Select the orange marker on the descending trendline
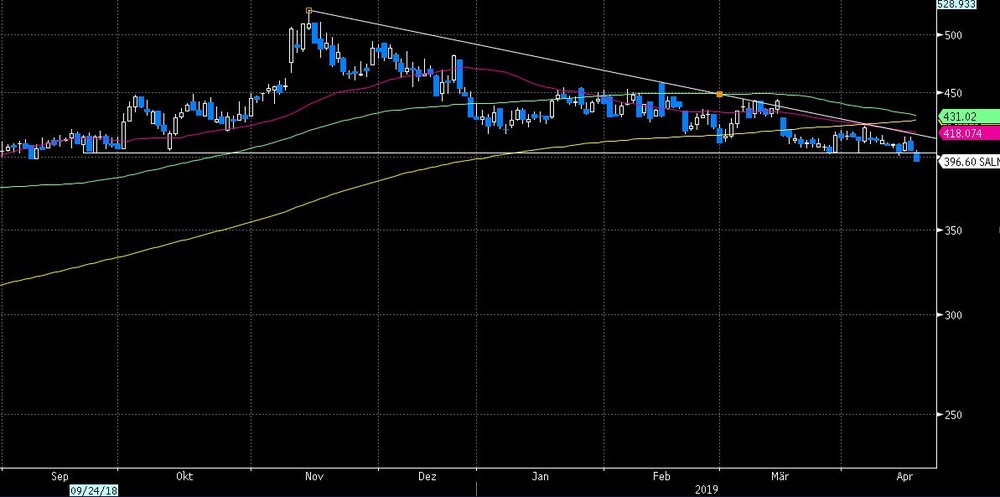The image size is (1000, 497). point(719,94)
